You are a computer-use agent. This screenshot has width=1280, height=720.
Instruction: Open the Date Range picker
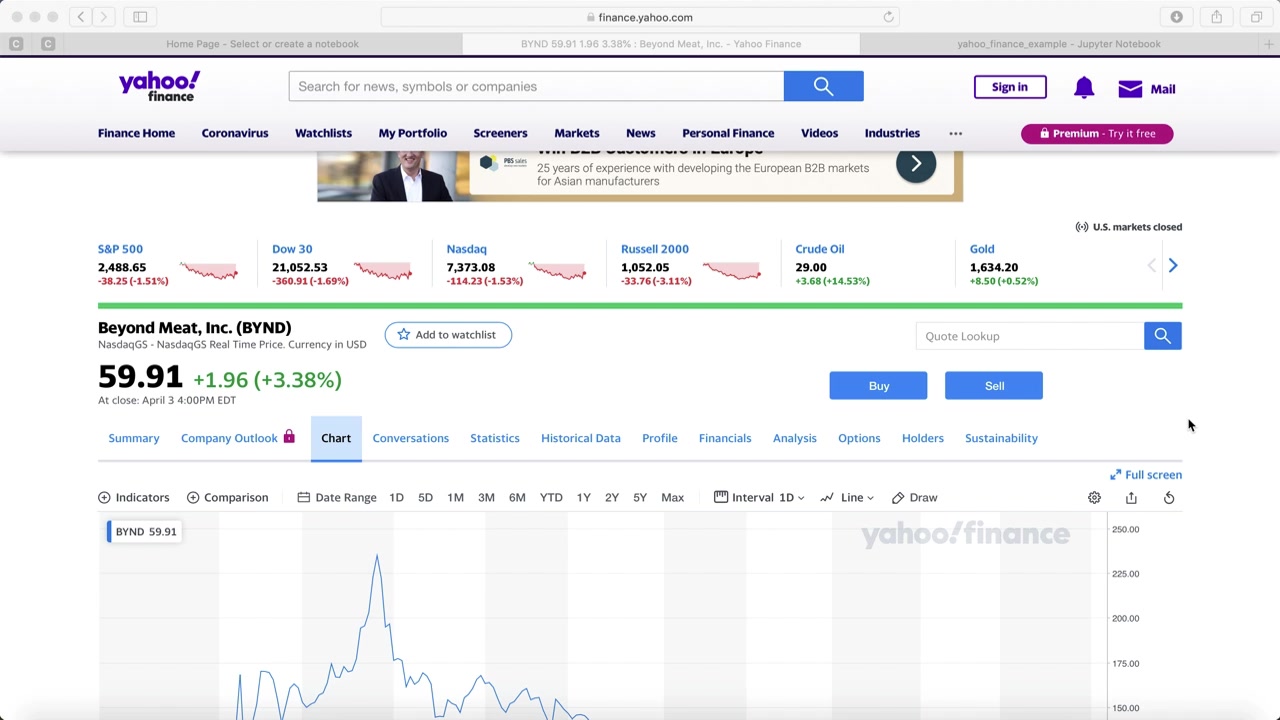(337, 497)
